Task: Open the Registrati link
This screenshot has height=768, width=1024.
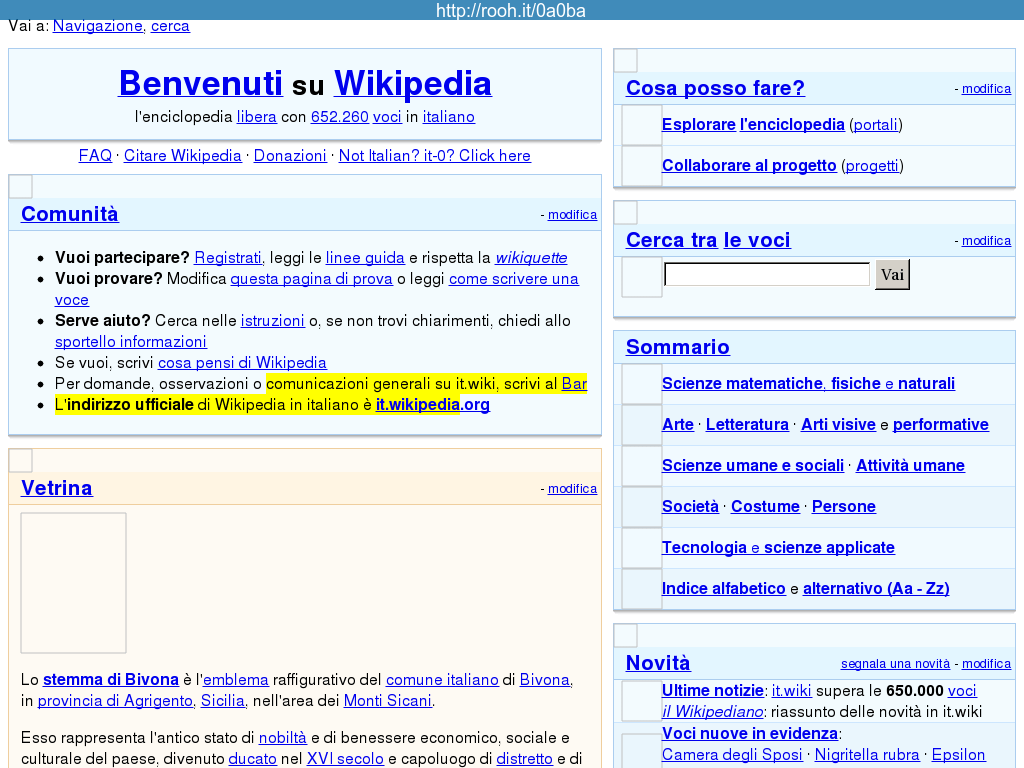Action: [x=228, y=257]
